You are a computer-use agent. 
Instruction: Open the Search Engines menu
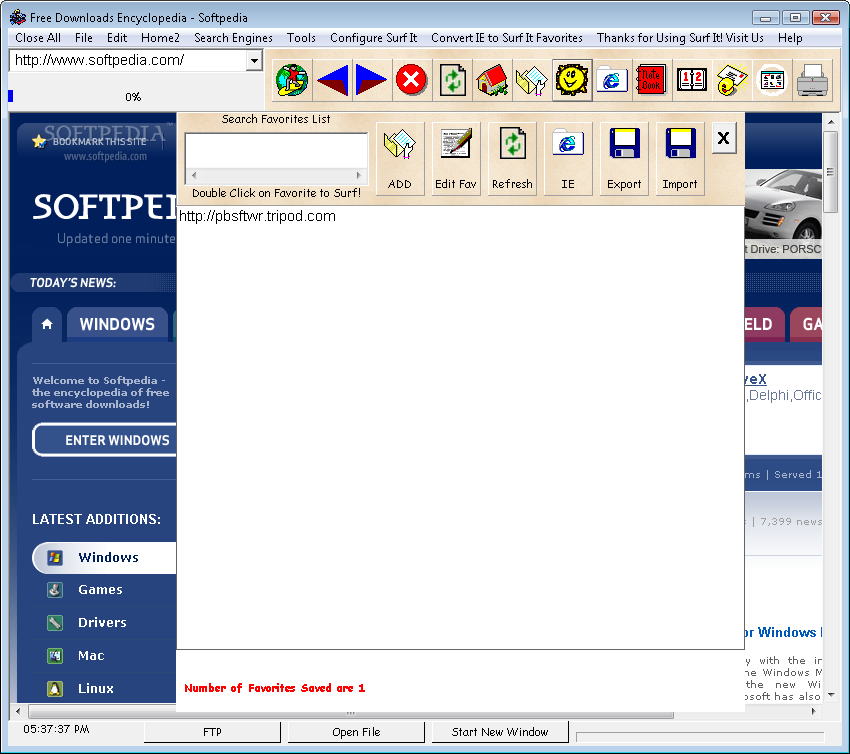[233, 38]
